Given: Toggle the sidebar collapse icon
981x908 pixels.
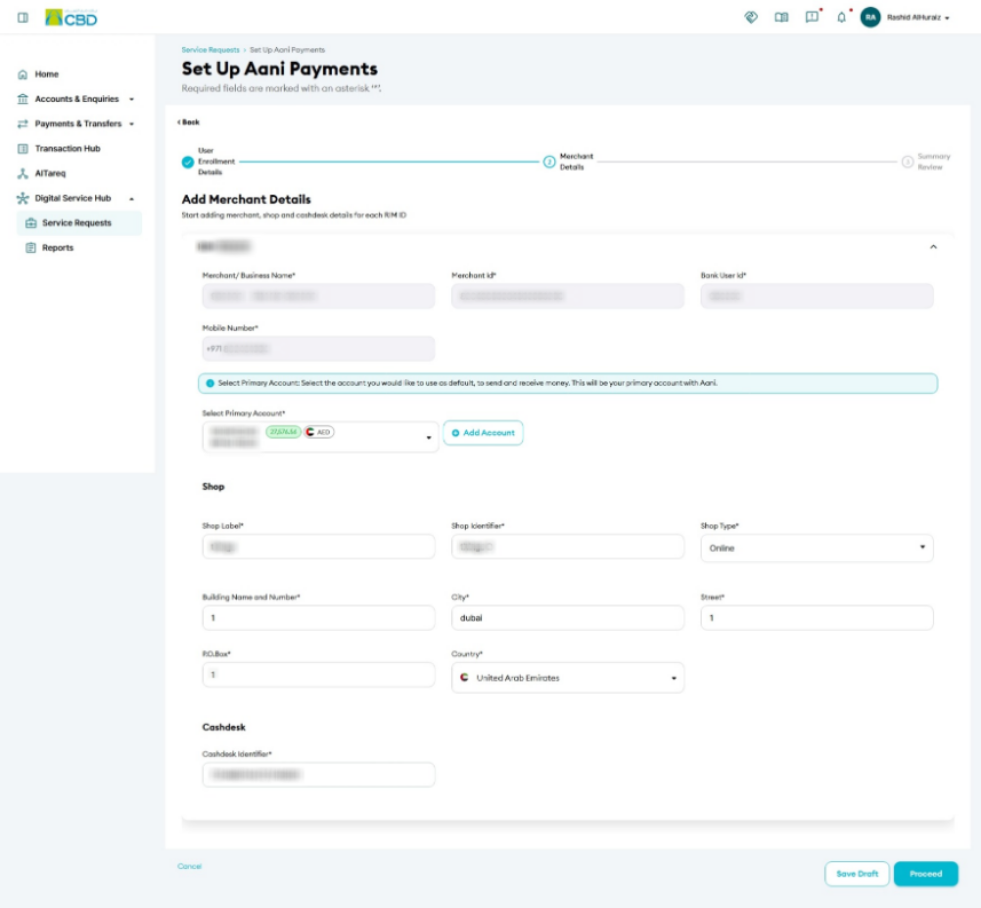Looking at the screenshot, I should tap(23, 18).
